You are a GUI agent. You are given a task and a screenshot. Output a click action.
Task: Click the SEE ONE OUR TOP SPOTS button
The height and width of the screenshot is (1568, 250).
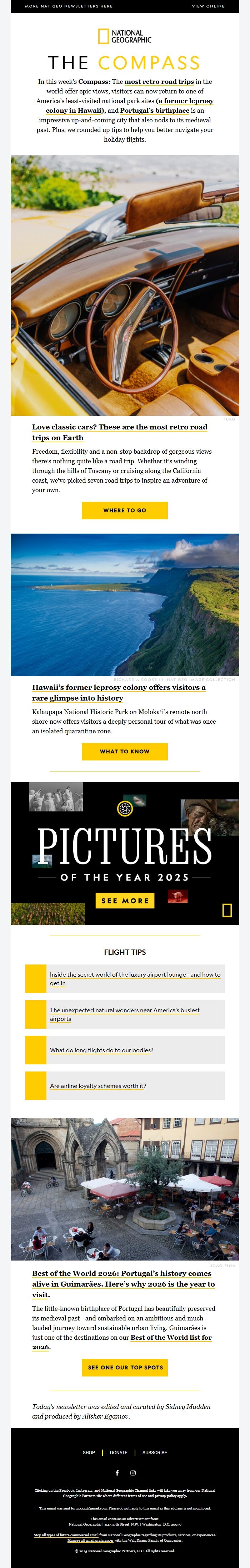click(125, 1367)
